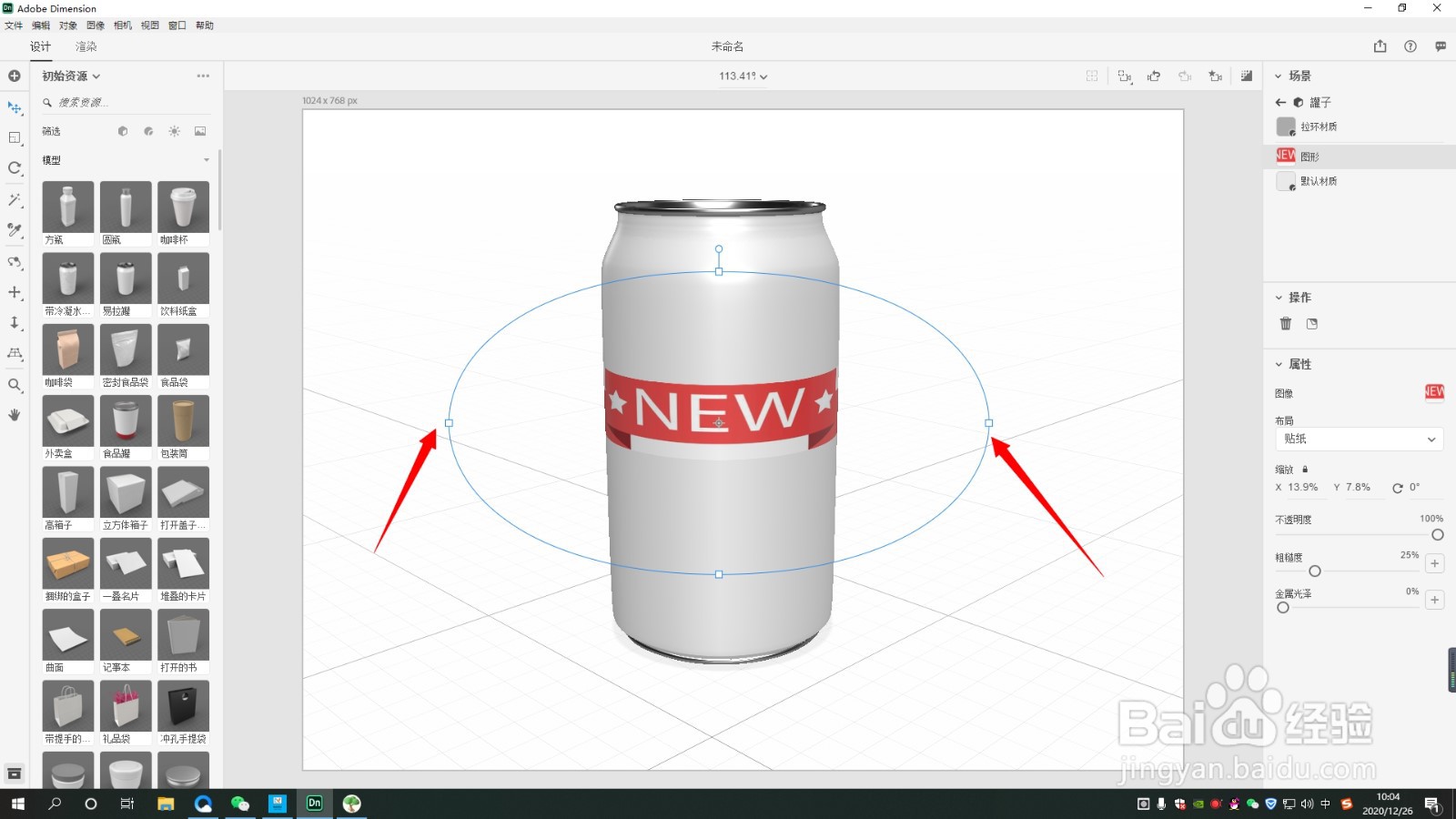Image resolution: width=1456 pixels, height=819 pixels.
Task: Adjust the 粗糙度 roughness slider
Action: [x=1315, y=571]
